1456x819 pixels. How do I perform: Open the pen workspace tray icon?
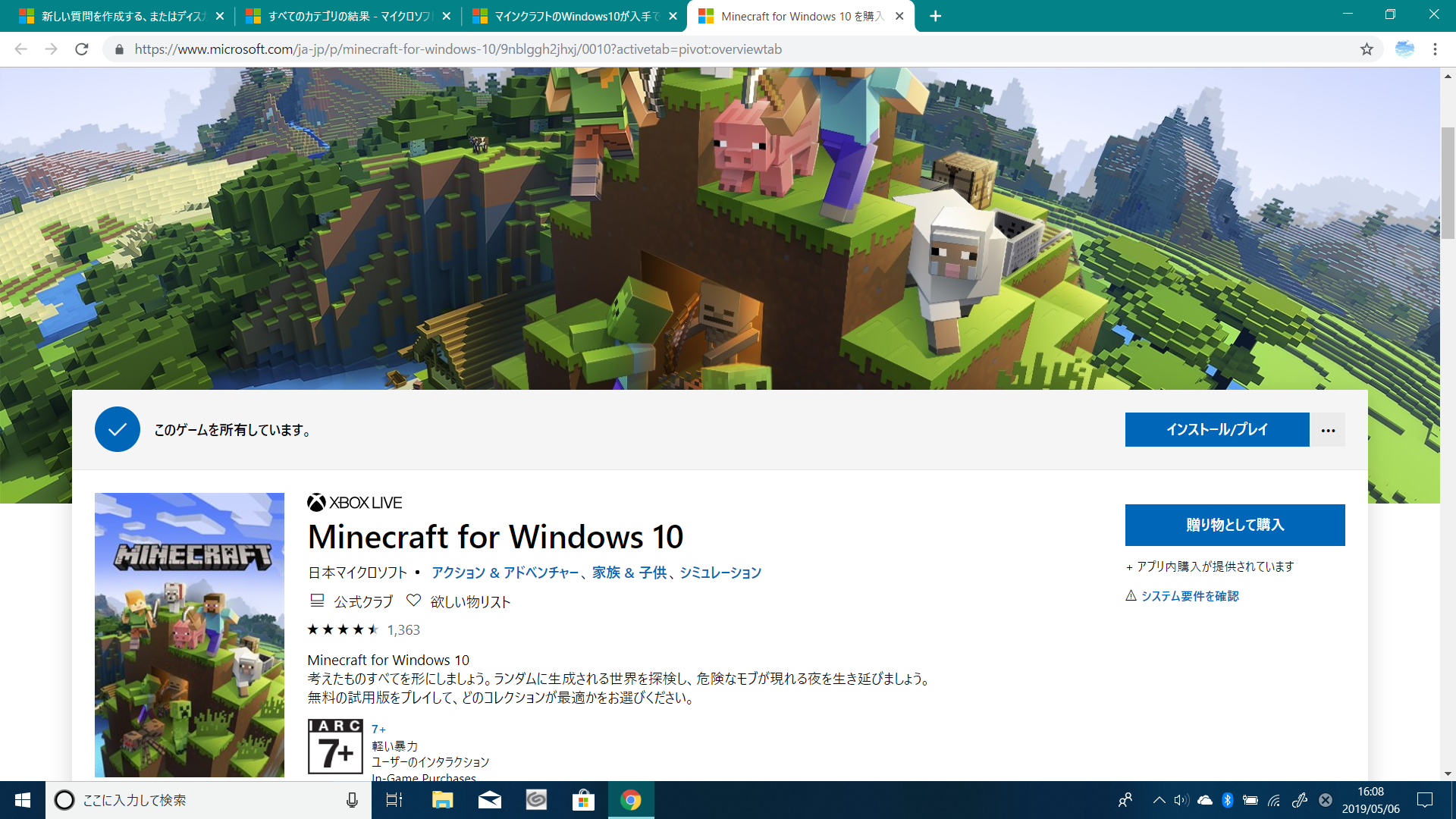click(x=1300, y=800)
